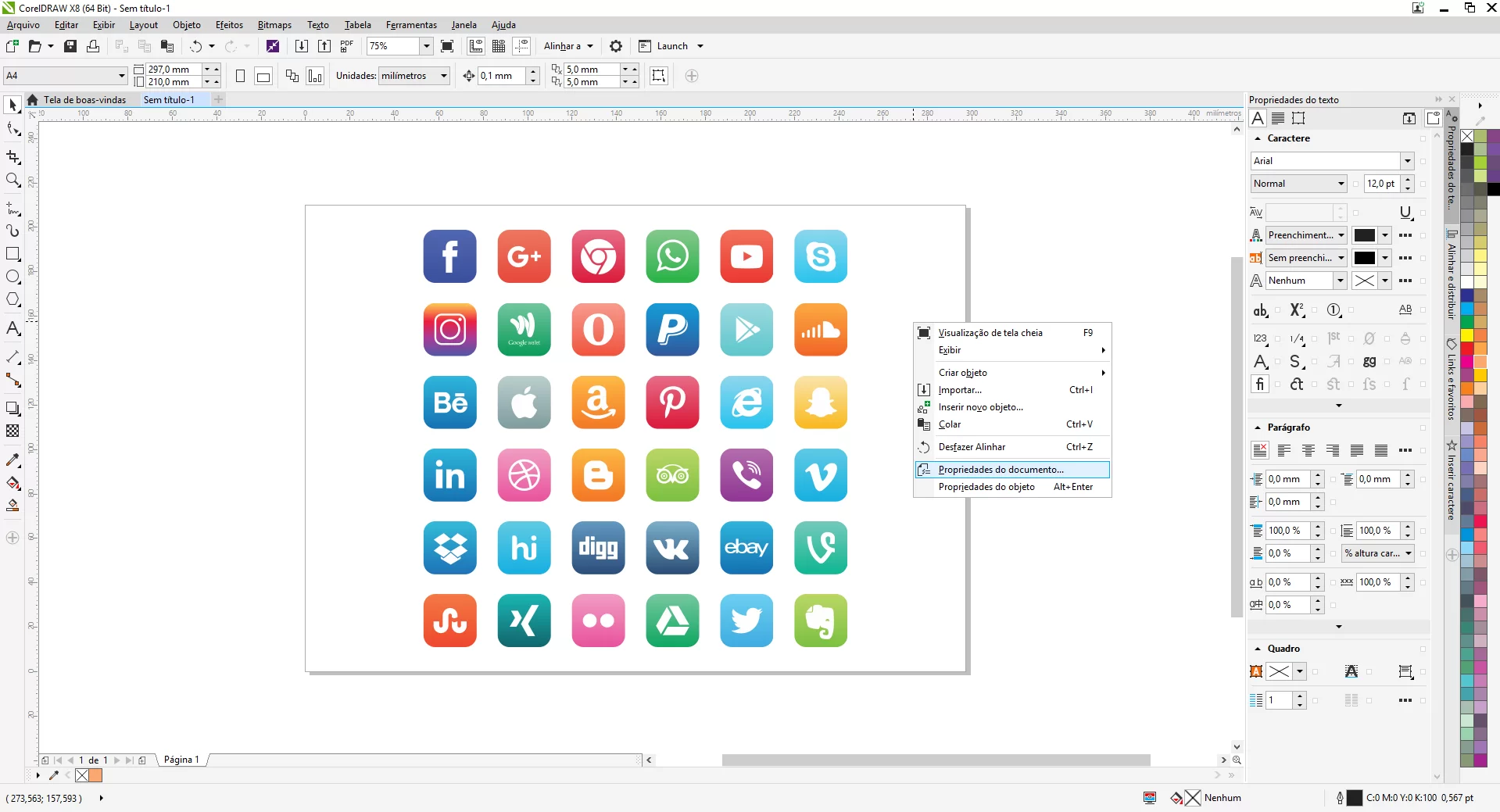Select the Polygon tool in the toolbox

(x=13, y=299)
